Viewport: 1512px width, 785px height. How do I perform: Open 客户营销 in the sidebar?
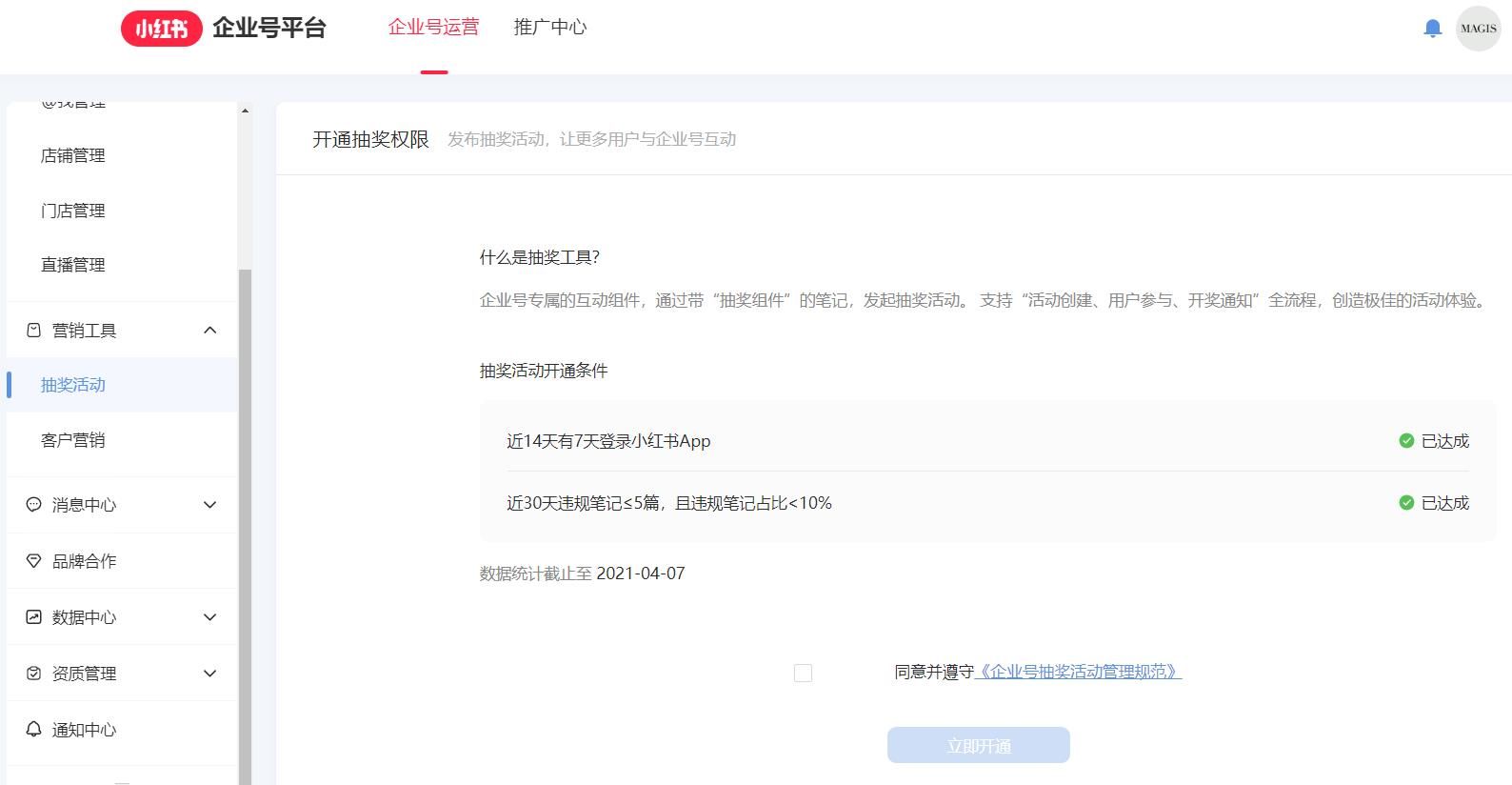point(73,440)
